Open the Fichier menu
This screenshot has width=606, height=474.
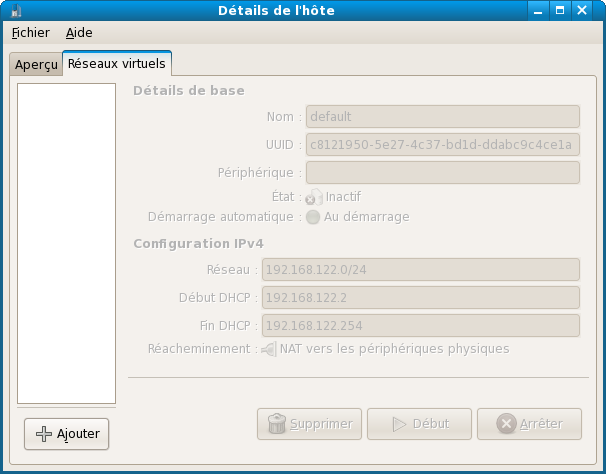coord(31,32)
